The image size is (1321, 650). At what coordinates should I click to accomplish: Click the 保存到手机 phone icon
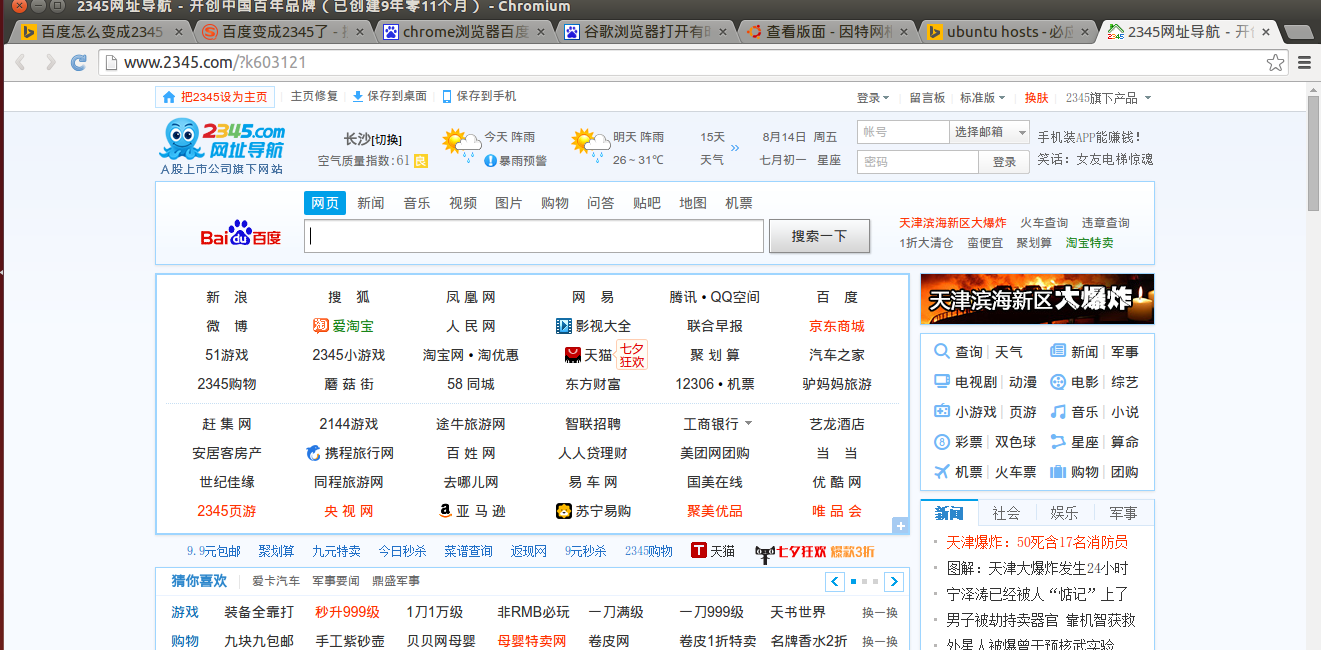[447, 96]
